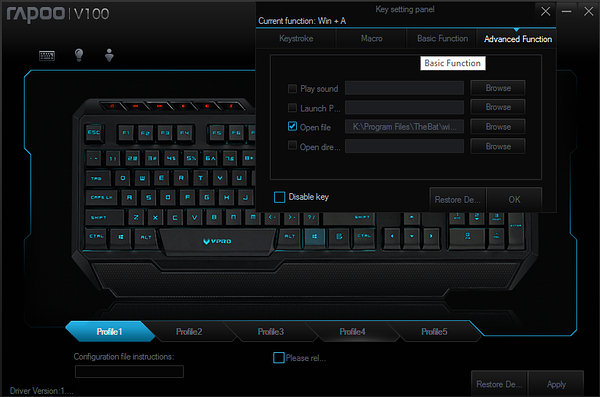This screenshot has height=397, width=600.
Task: Switch to the Keystroke tab
Action: pos(296,38)
